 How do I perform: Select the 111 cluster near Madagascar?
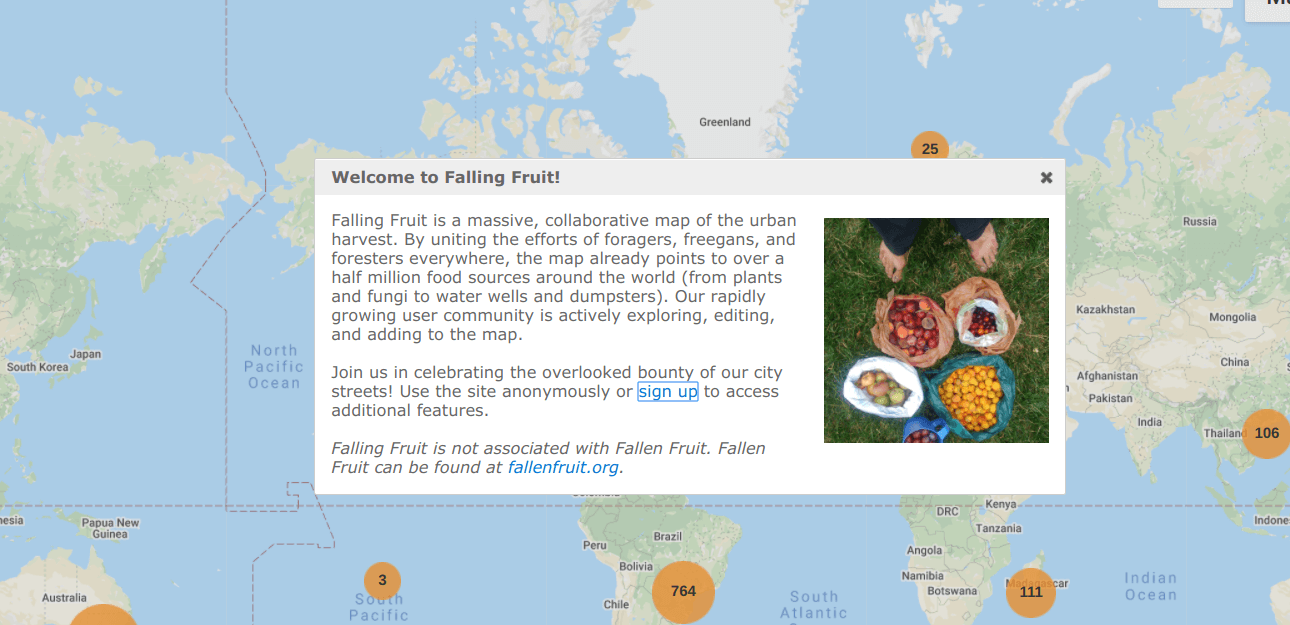tap(1031, 592)
